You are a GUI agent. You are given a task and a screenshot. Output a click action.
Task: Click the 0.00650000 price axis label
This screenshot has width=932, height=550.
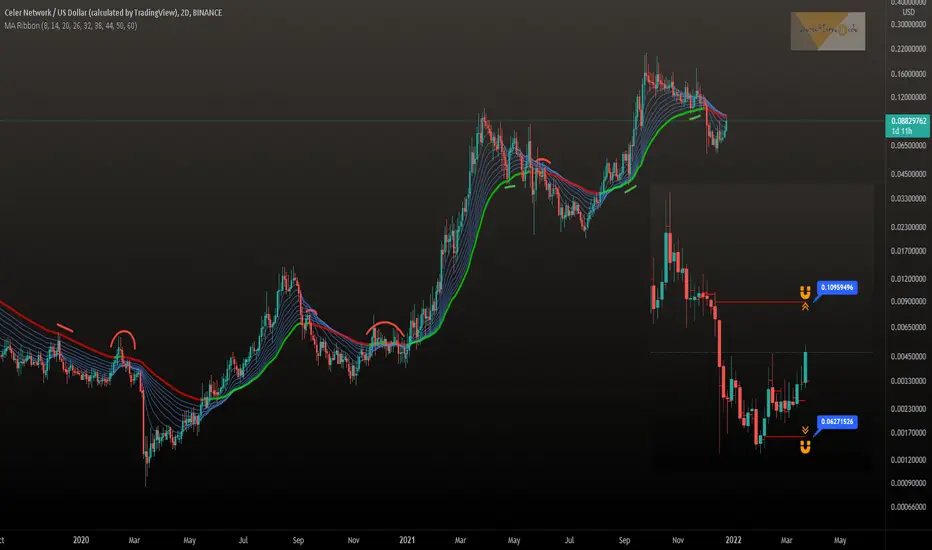coord(908,328)
